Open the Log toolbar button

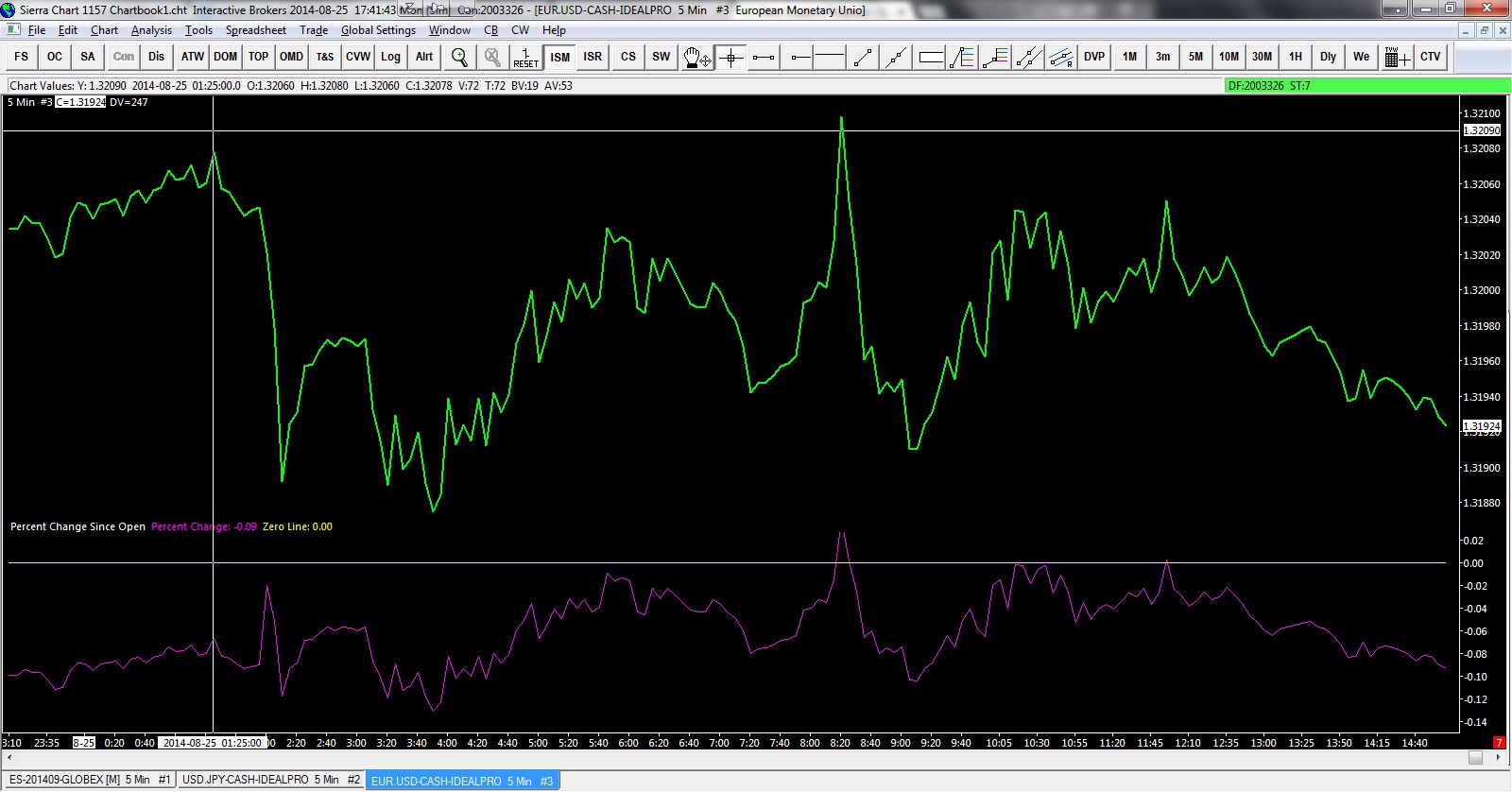[391, 57]
